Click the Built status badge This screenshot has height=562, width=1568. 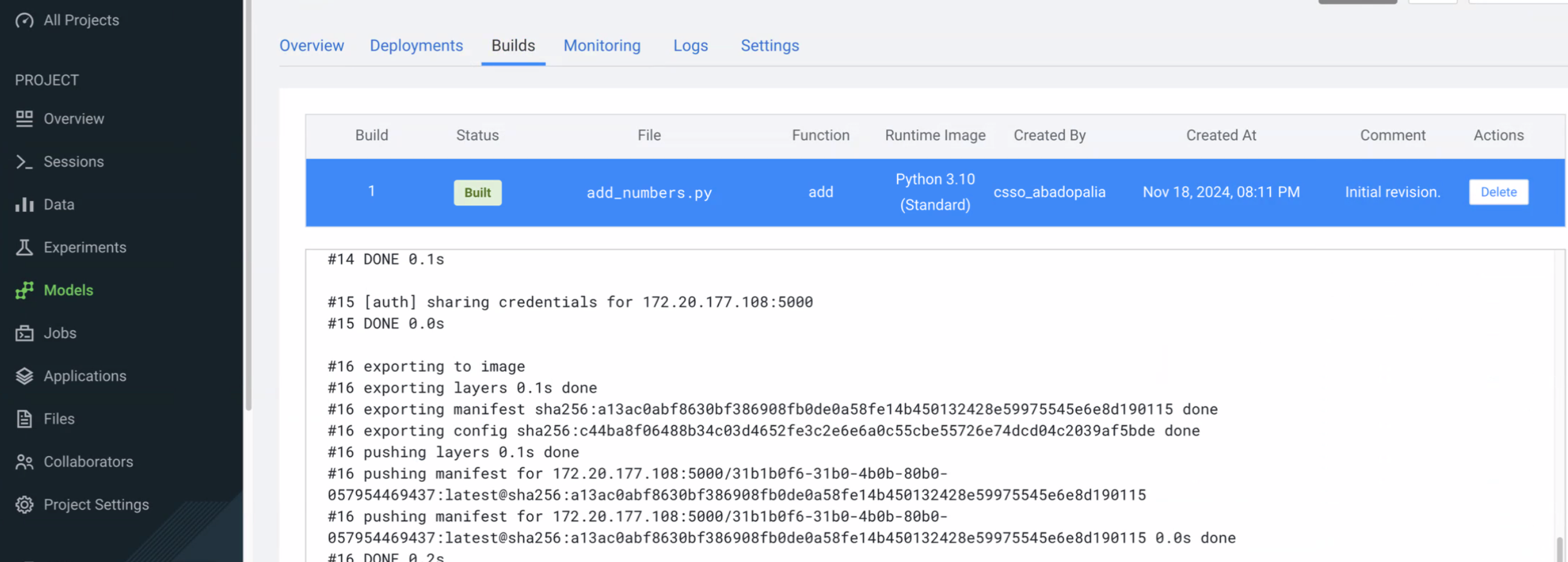point(477,192)
